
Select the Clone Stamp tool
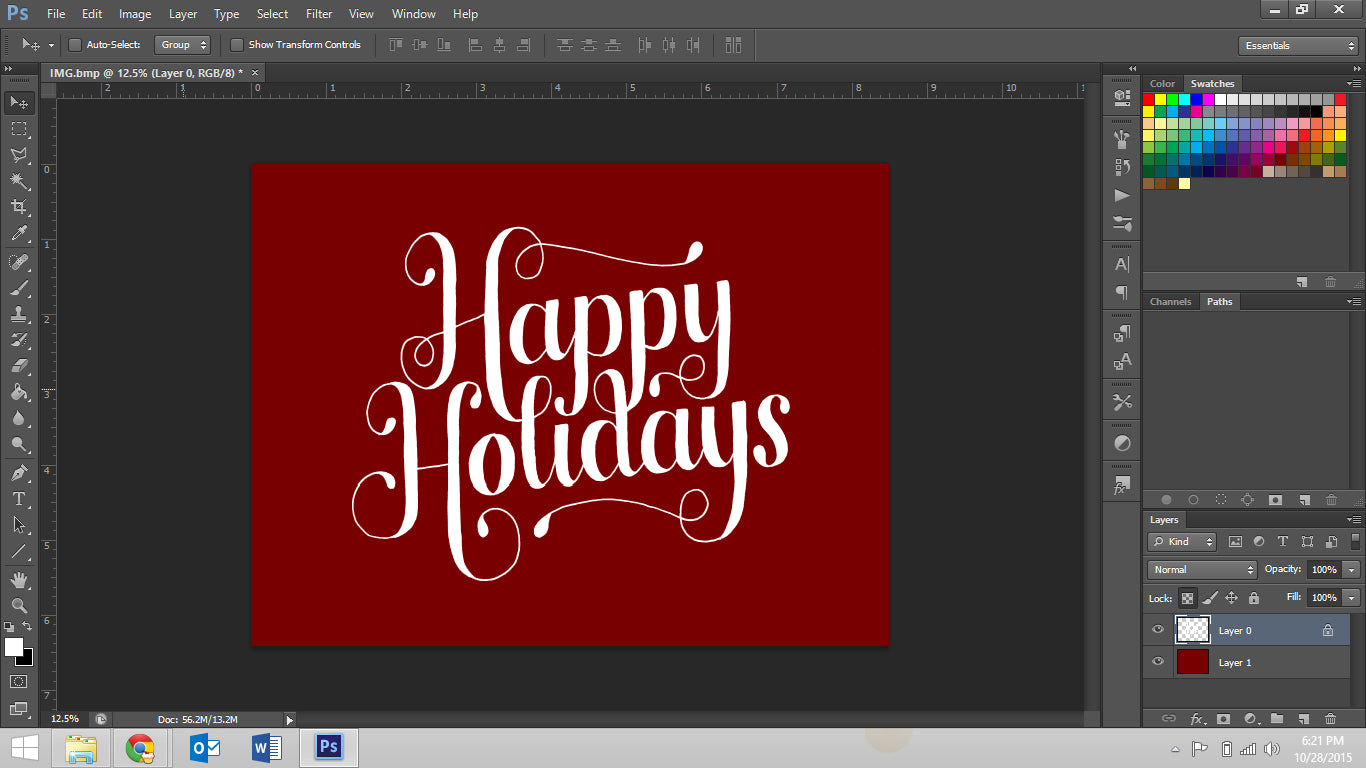point(19,314)
